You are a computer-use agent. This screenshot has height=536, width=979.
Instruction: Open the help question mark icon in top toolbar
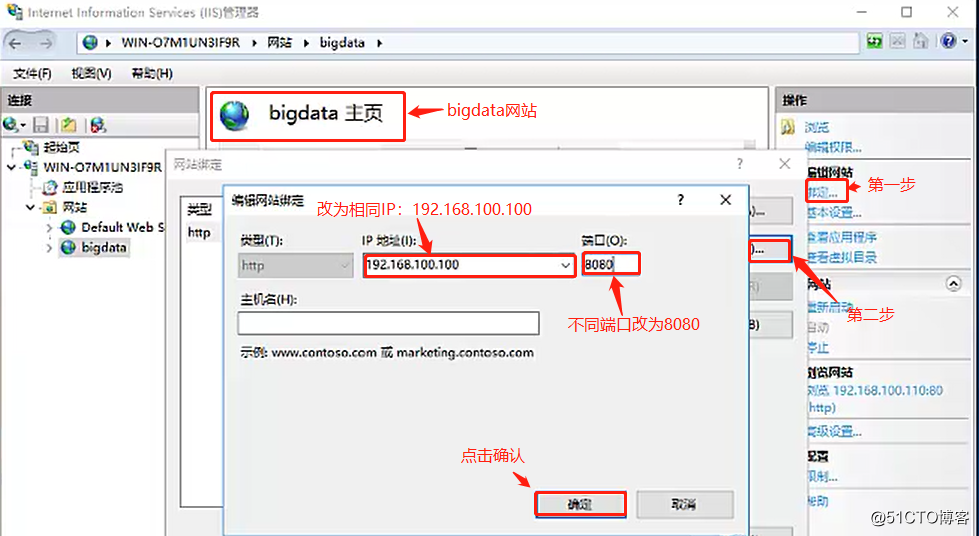949,42
